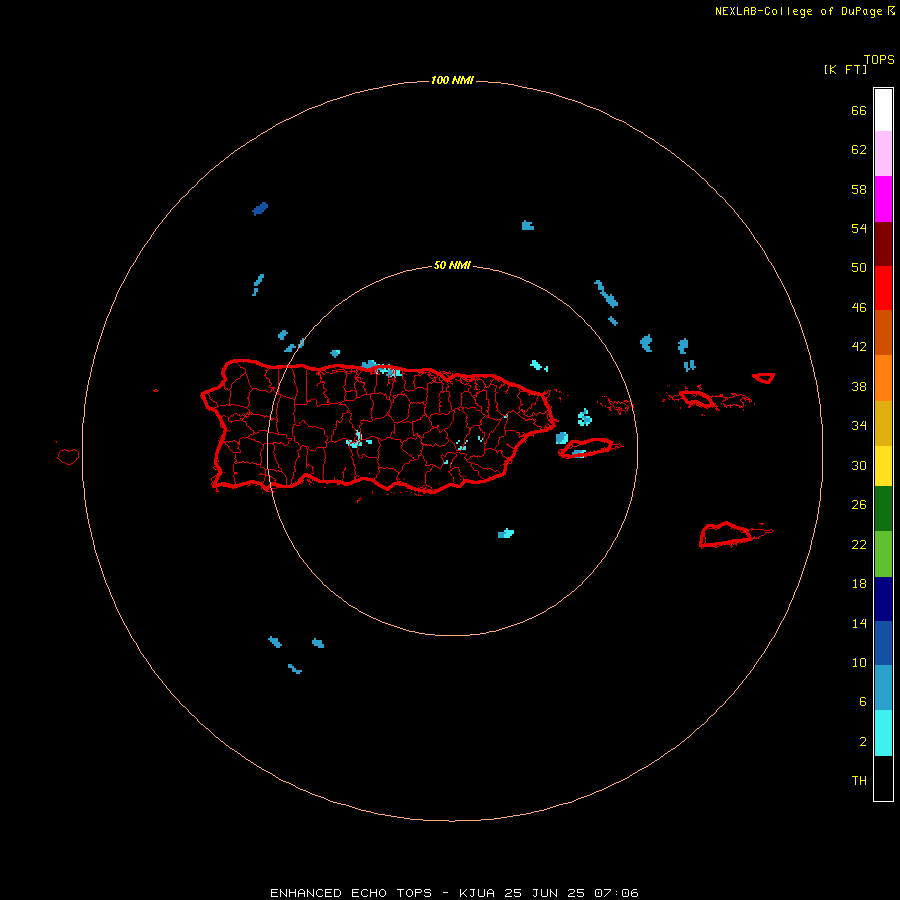The width and height of the screenshot is (900, 900).
Task: Pick the navy blue legend swatch
Action: pos(883,599)
